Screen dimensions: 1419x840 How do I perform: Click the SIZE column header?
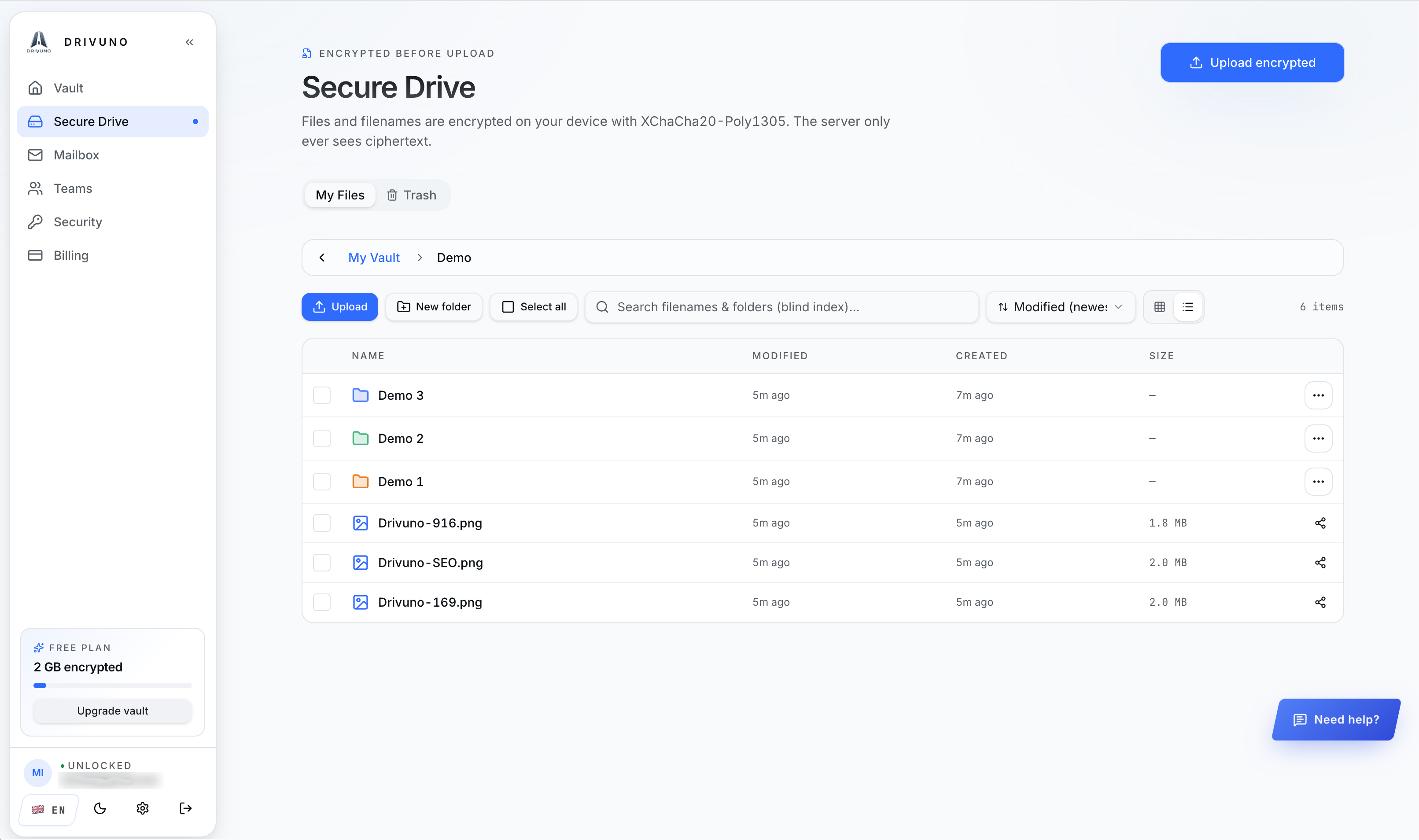[x=1161, y=356]
